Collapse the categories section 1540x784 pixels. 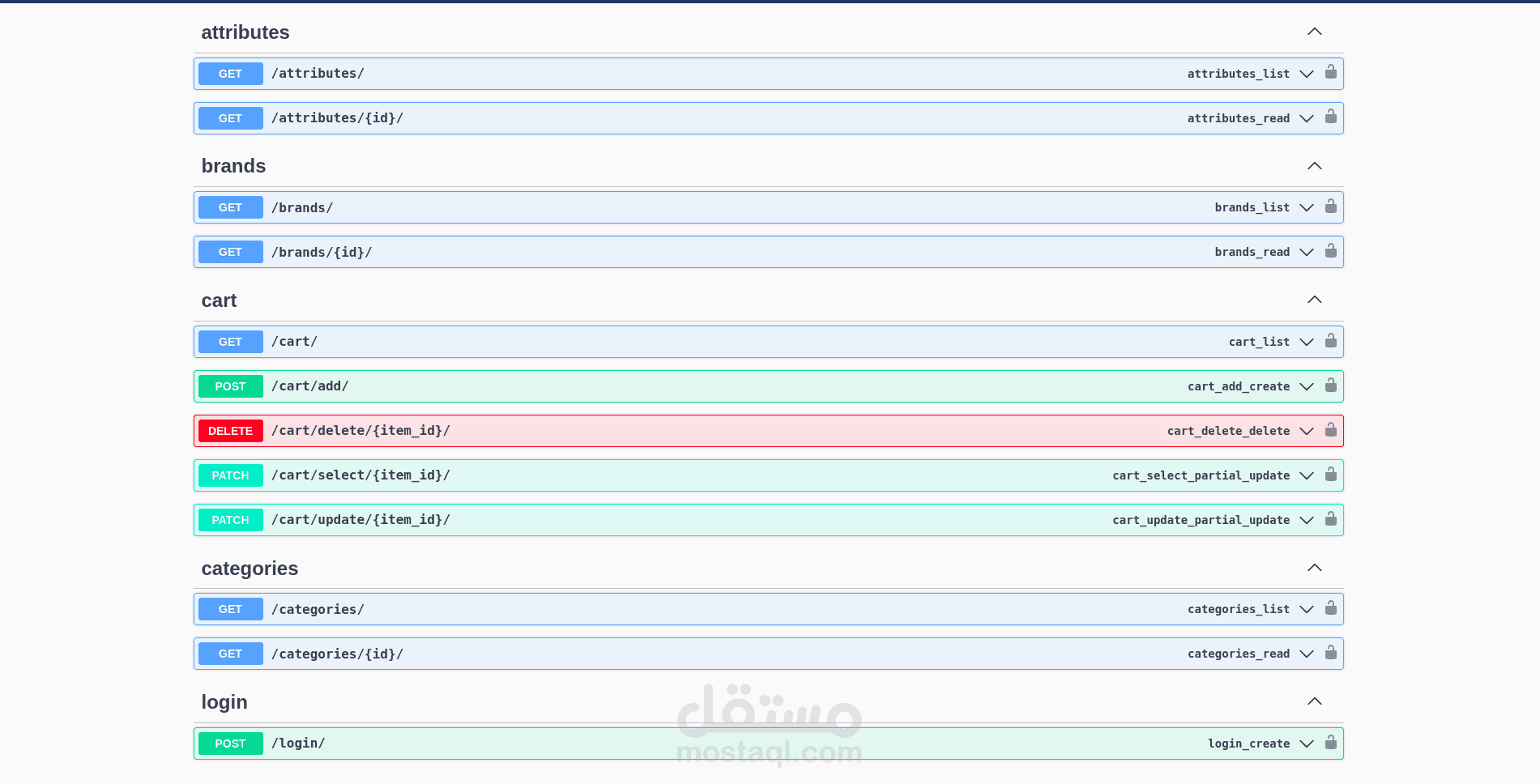(1315, 568)
